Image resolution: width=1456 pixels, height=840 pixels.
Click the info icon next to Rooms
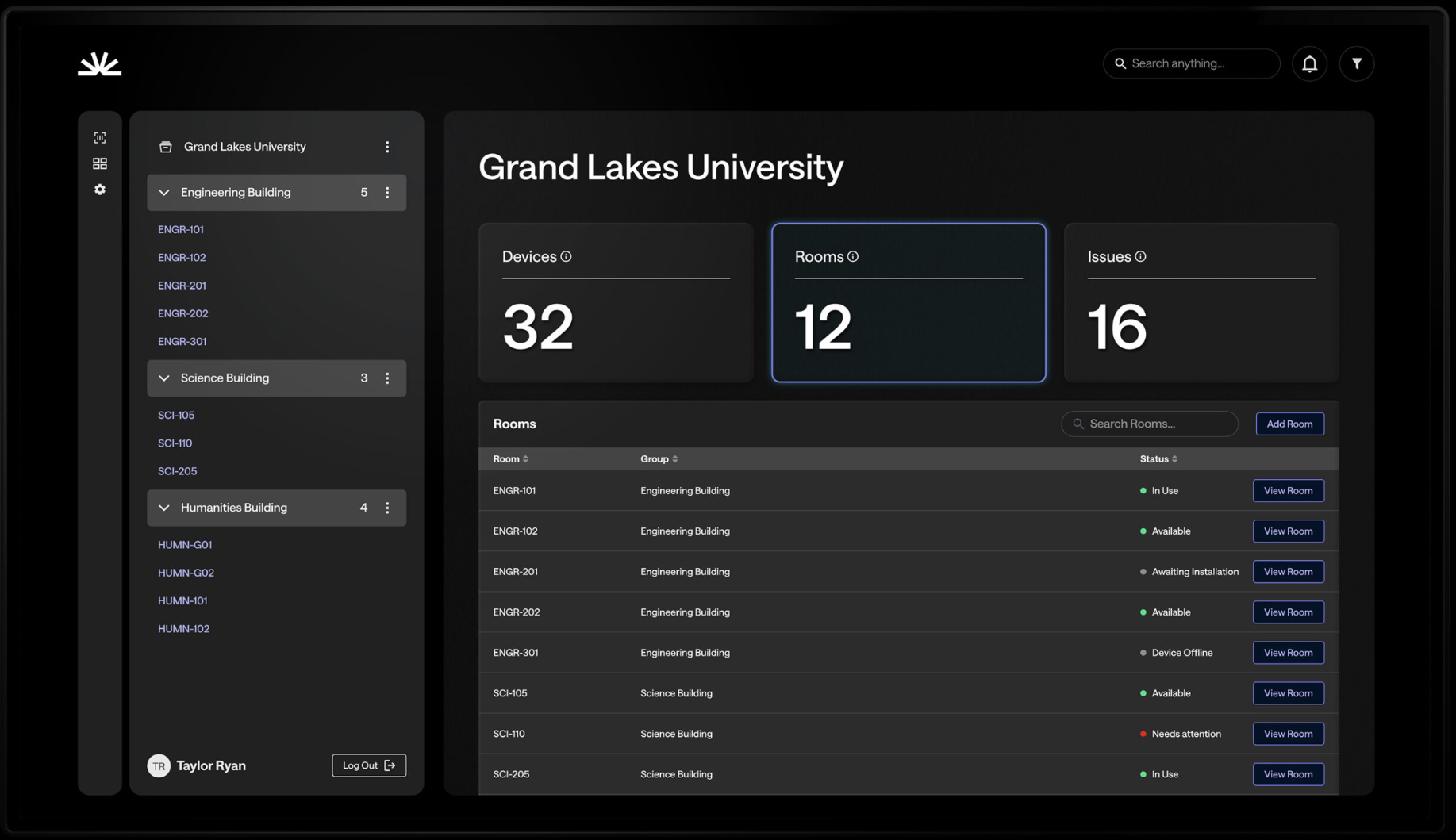click(x=853, y=256)
